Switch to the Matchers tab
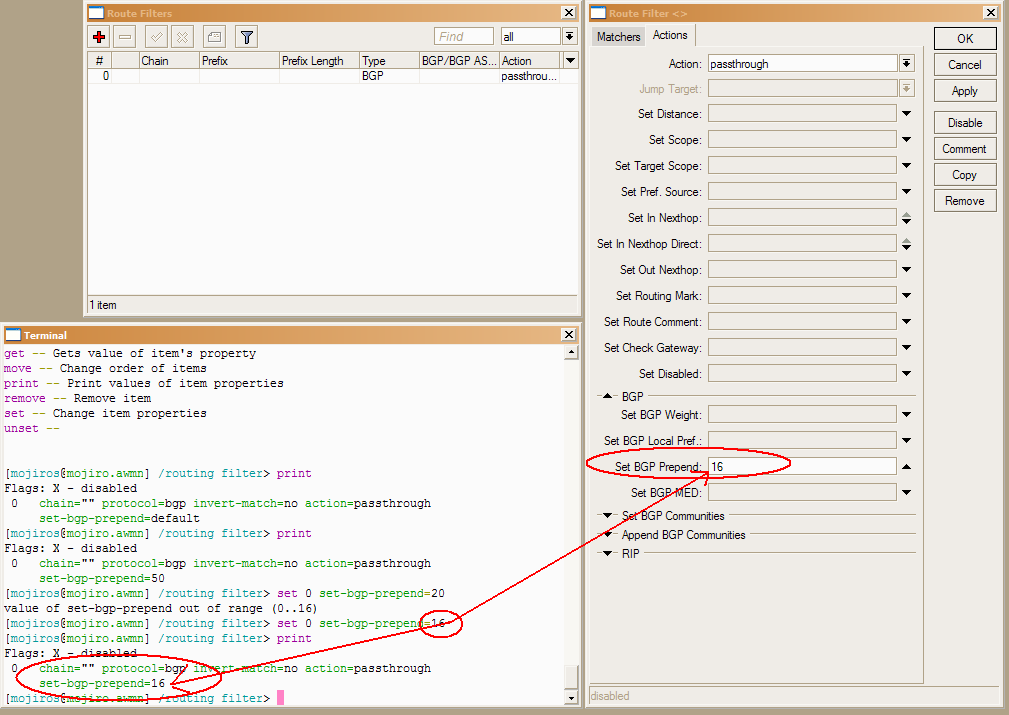Screen dimensions: 1009x715 (x=618, y=37)
